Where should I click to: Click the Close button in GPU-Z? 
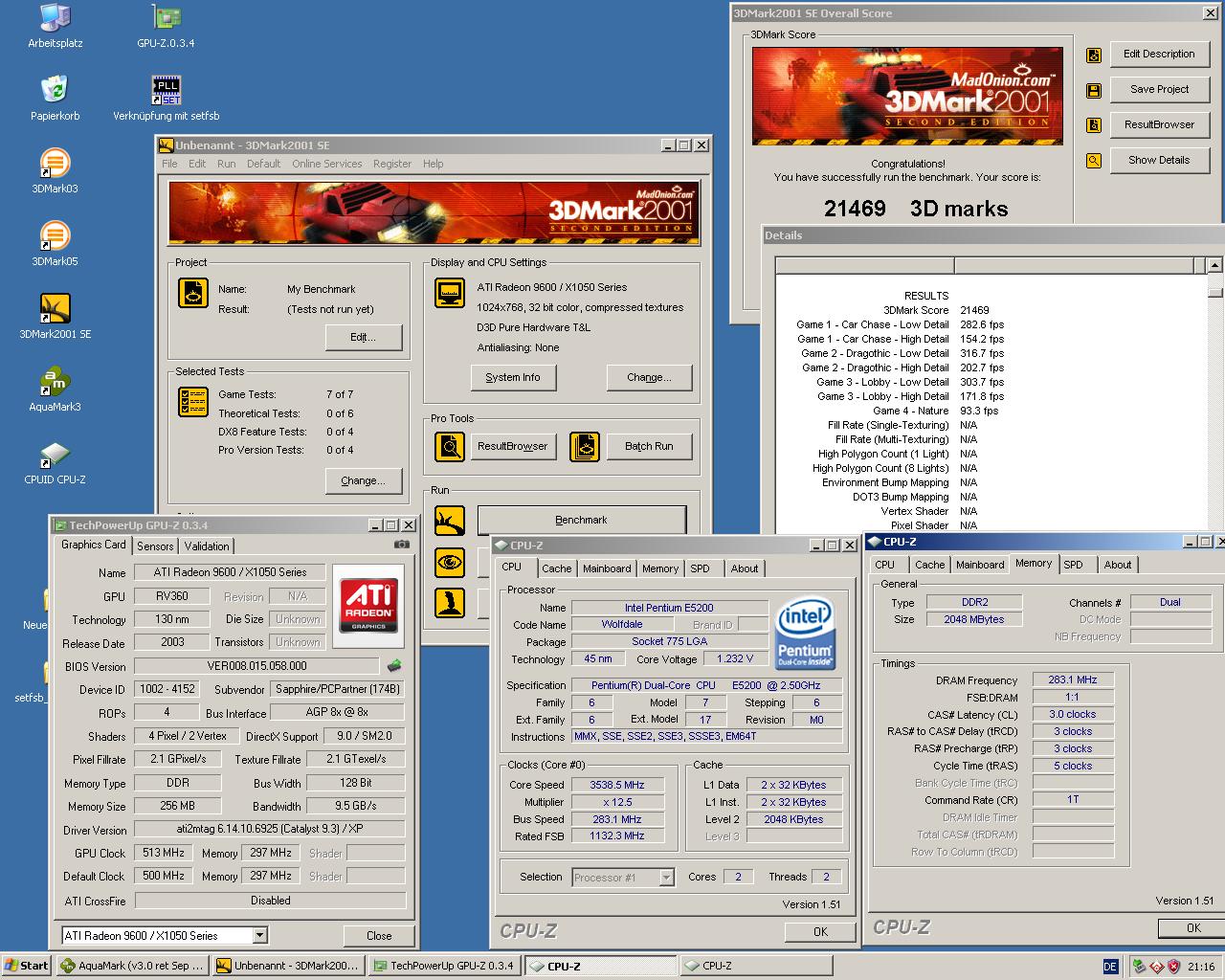click(x=379, y=936)
